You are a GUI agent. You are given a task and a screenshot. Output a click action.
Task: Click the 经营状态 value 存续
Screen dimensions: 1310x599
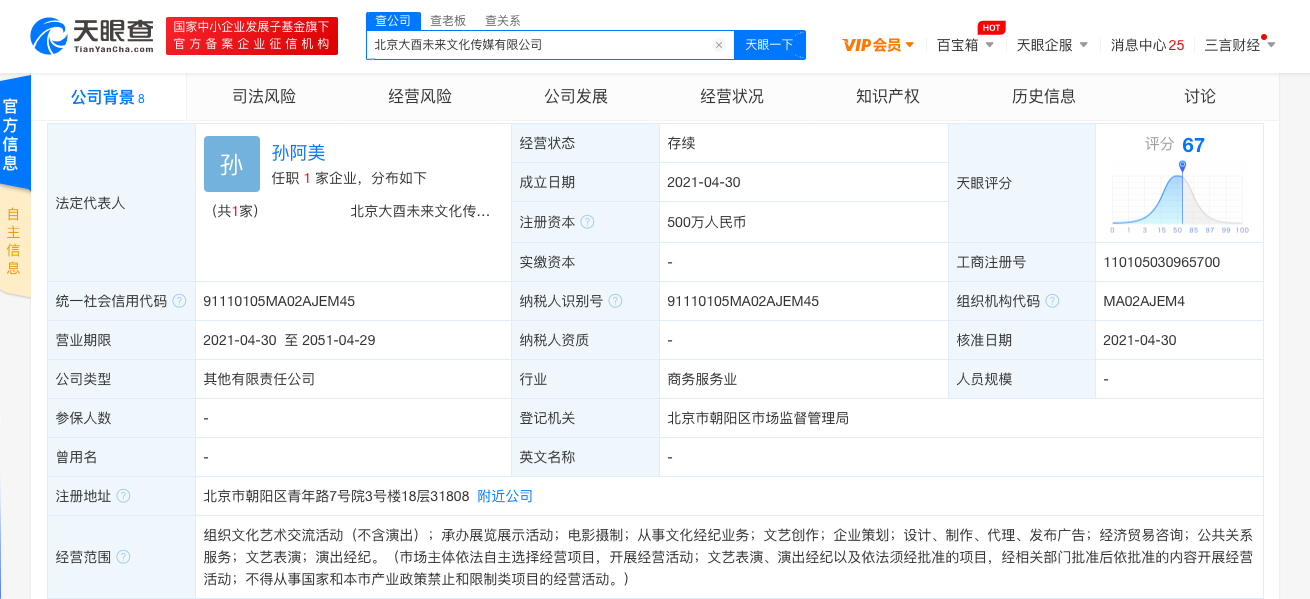pos(681,143)
